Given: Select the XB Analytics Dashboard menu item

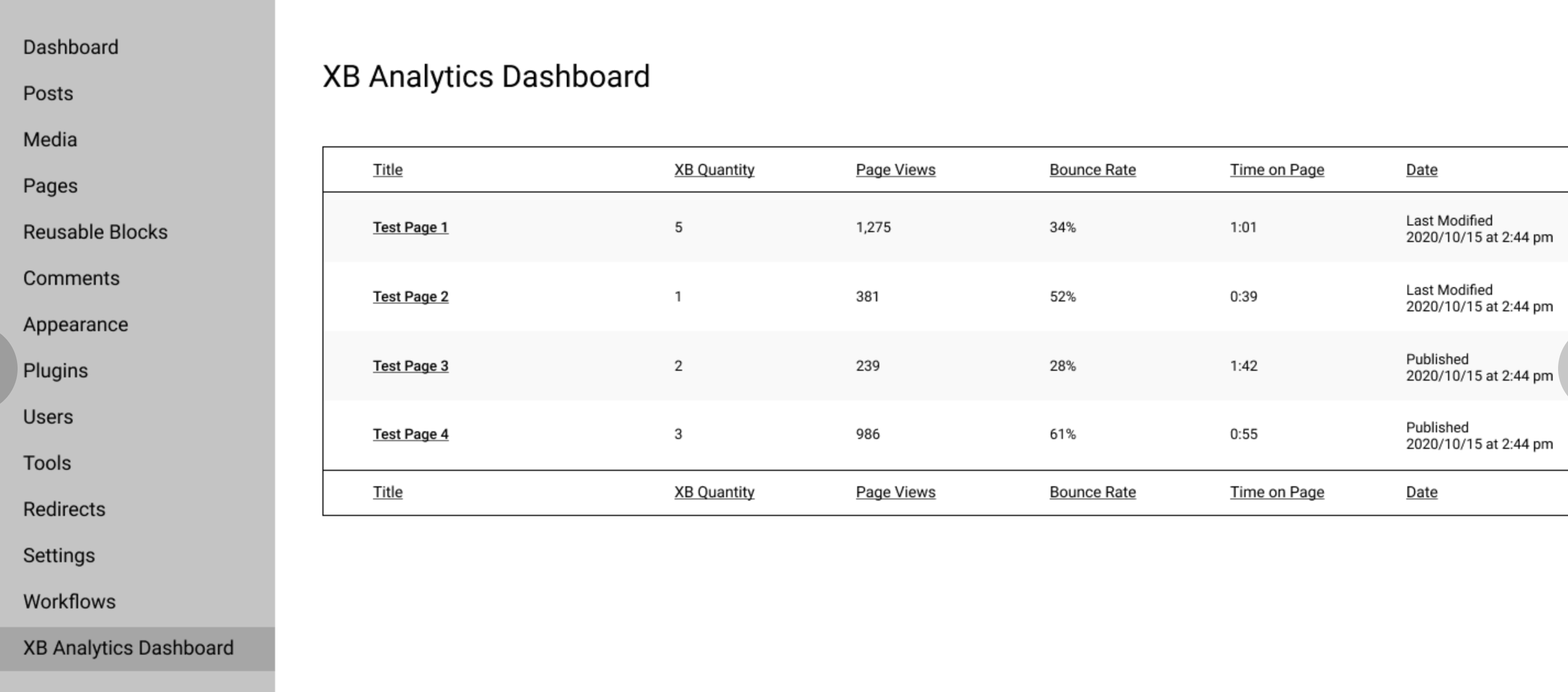Looking at the screenshot, I should click(x=127, y=647).
